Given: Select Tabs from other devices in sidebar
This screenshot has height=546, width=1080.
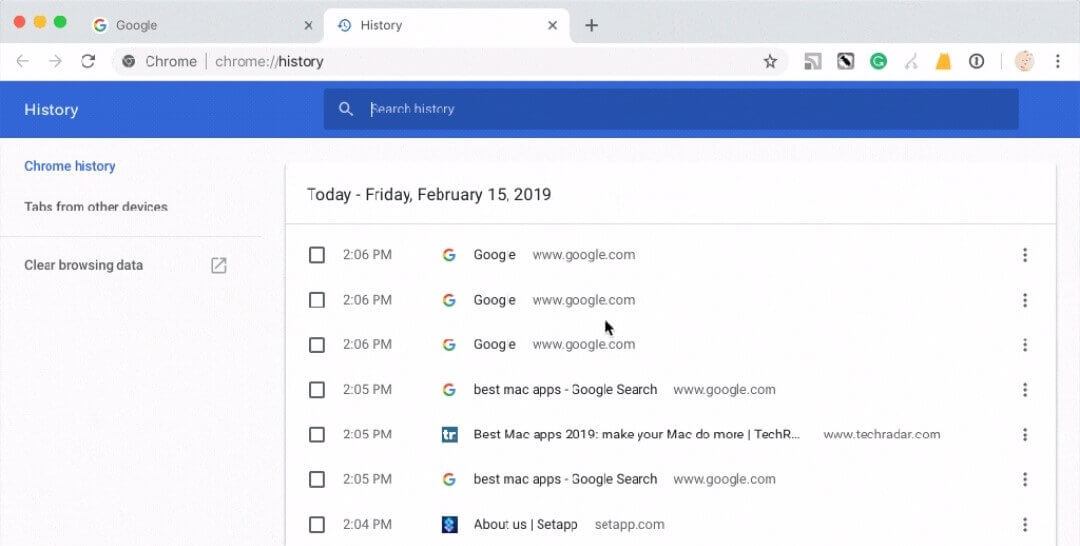Looking at the screenshot, I should (x=96, y=207).
